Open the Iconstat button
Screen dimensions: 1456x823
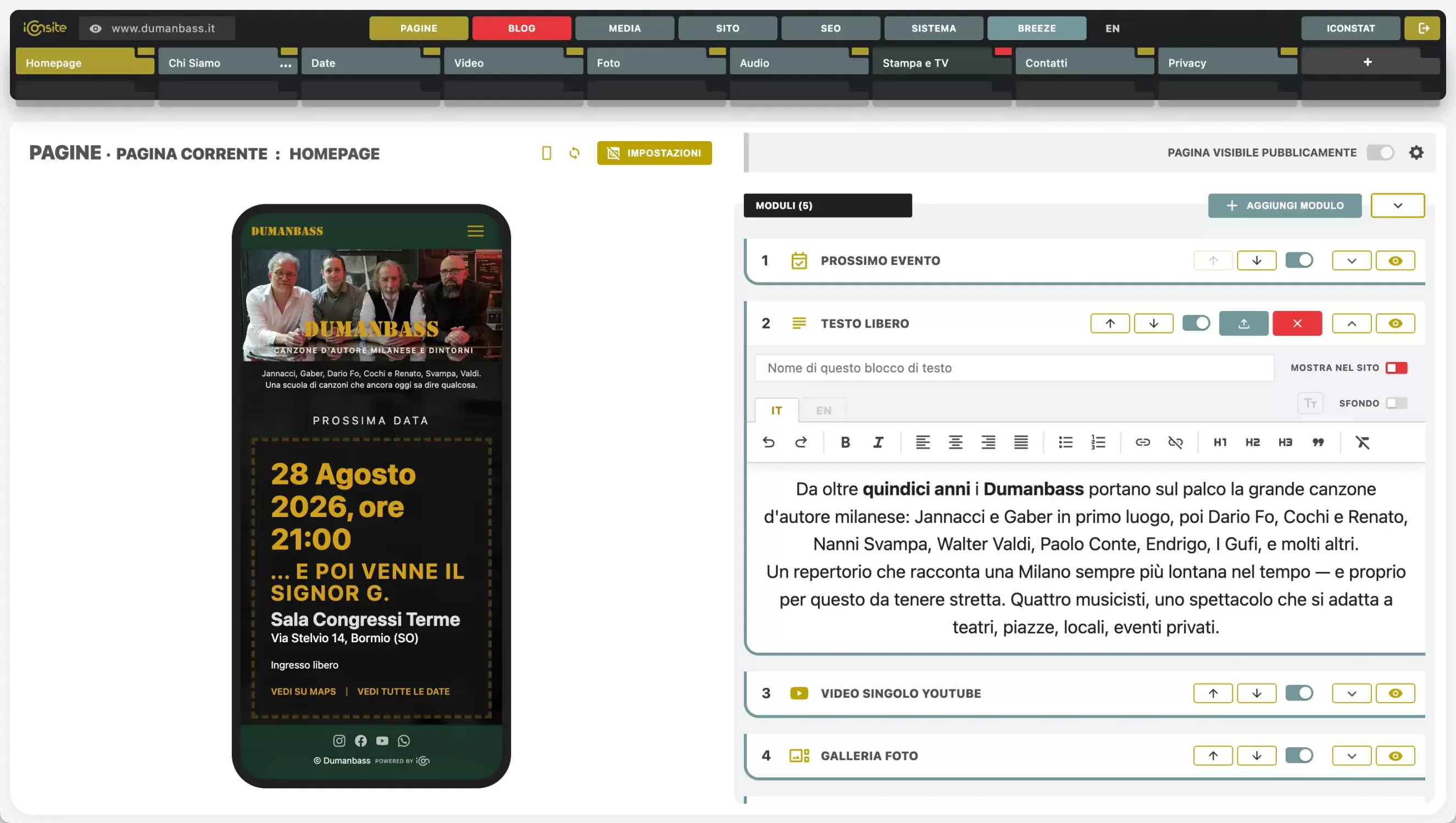[x=1351, y=27]
